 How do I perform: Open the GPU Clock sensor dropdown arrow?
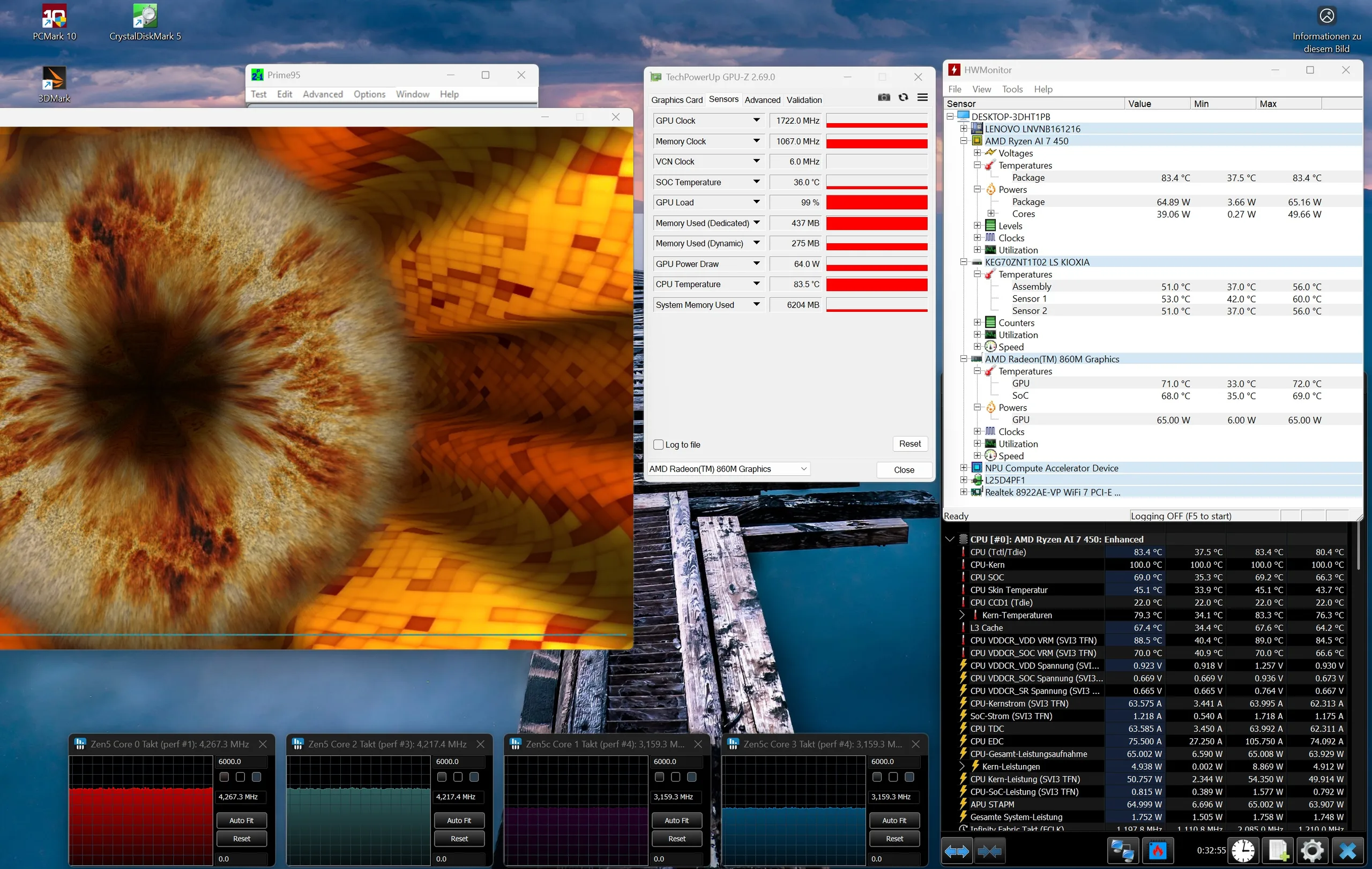(x=756, y=121)
